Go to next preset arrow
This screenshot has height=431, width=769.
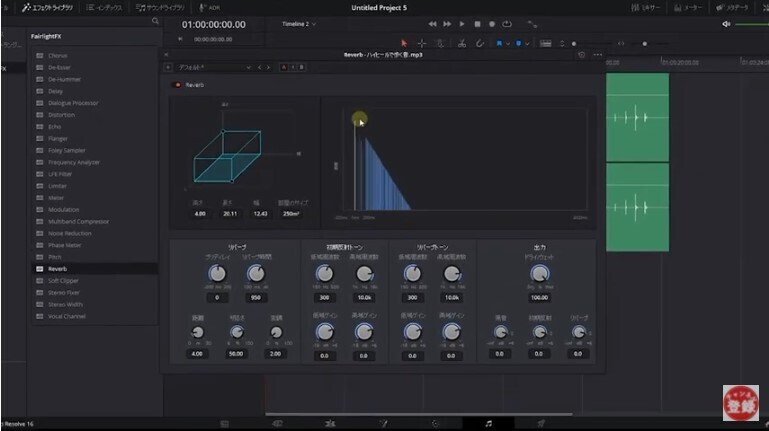[268, 67]
